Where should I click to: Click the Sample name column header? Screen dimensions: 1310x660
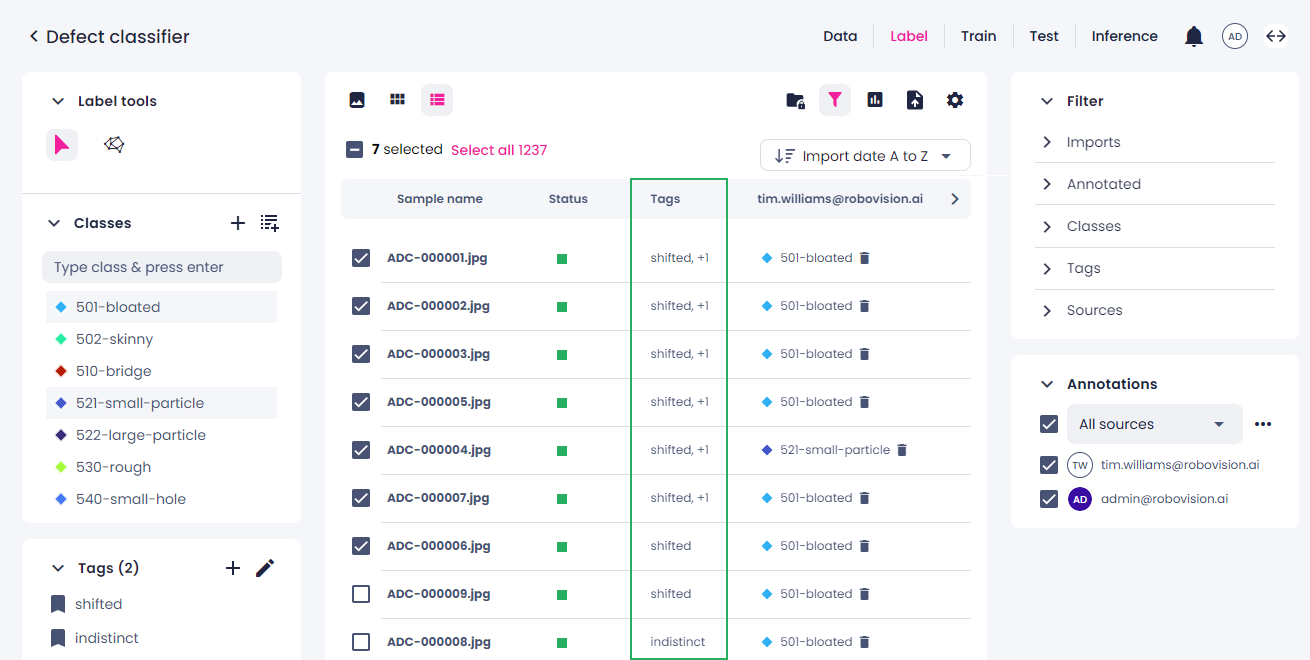440,199
